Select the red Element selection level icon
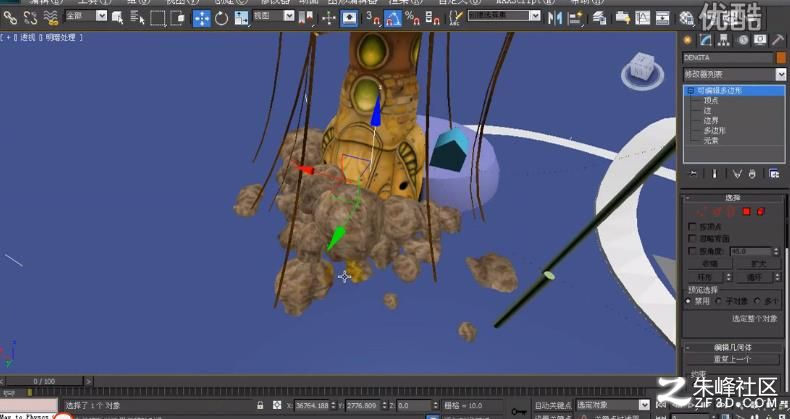This screenshot has width=790, height=419. click(x=761, y=212)
